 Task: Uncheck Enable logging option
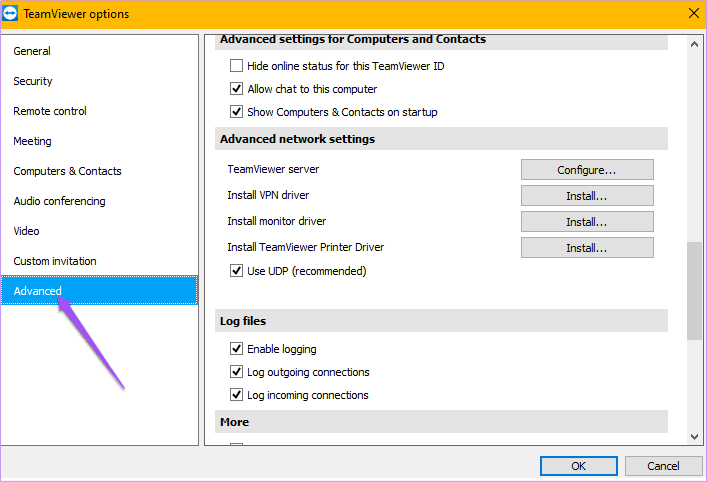click(236, 349)
